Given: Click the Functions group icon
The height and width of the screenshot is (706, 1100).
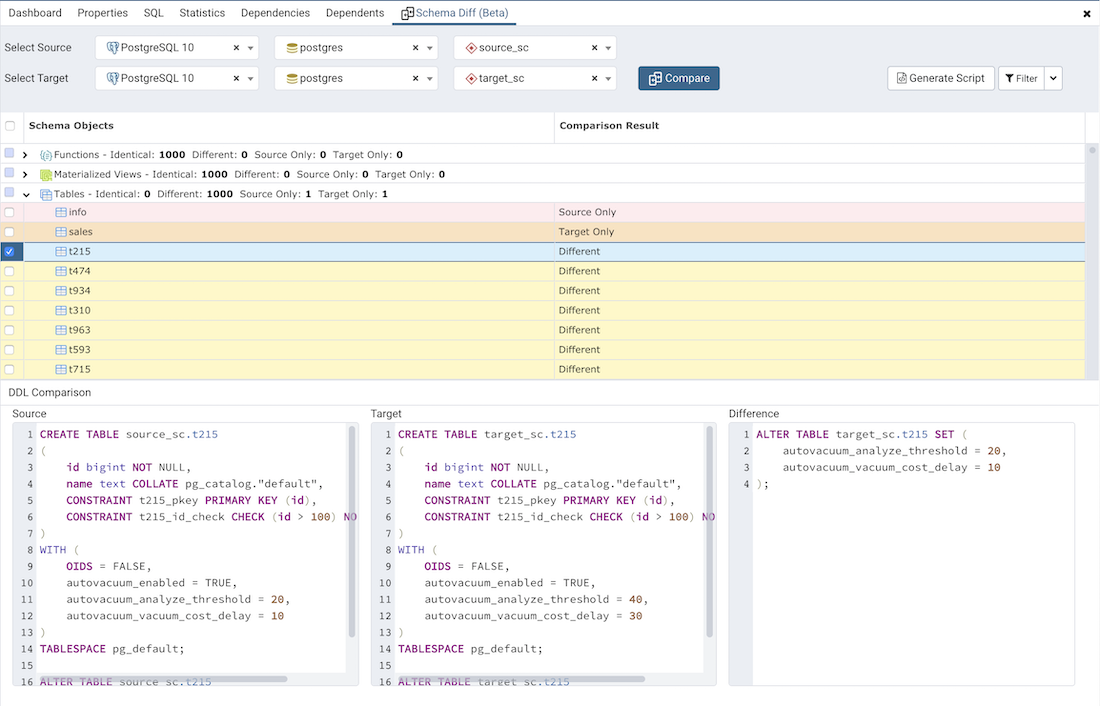Looking at the screenshot, I should 46,155.
